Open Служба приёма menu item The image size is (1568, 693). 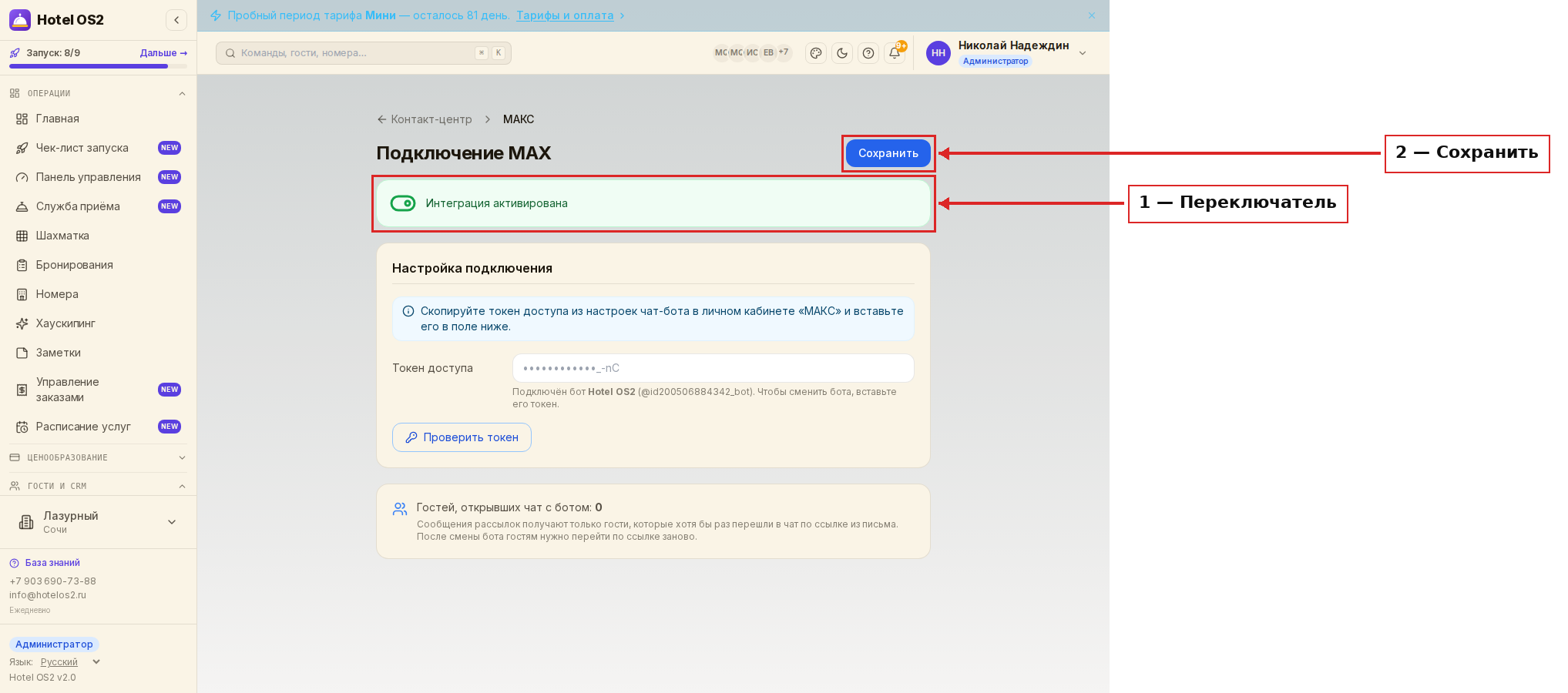[98, 206]
